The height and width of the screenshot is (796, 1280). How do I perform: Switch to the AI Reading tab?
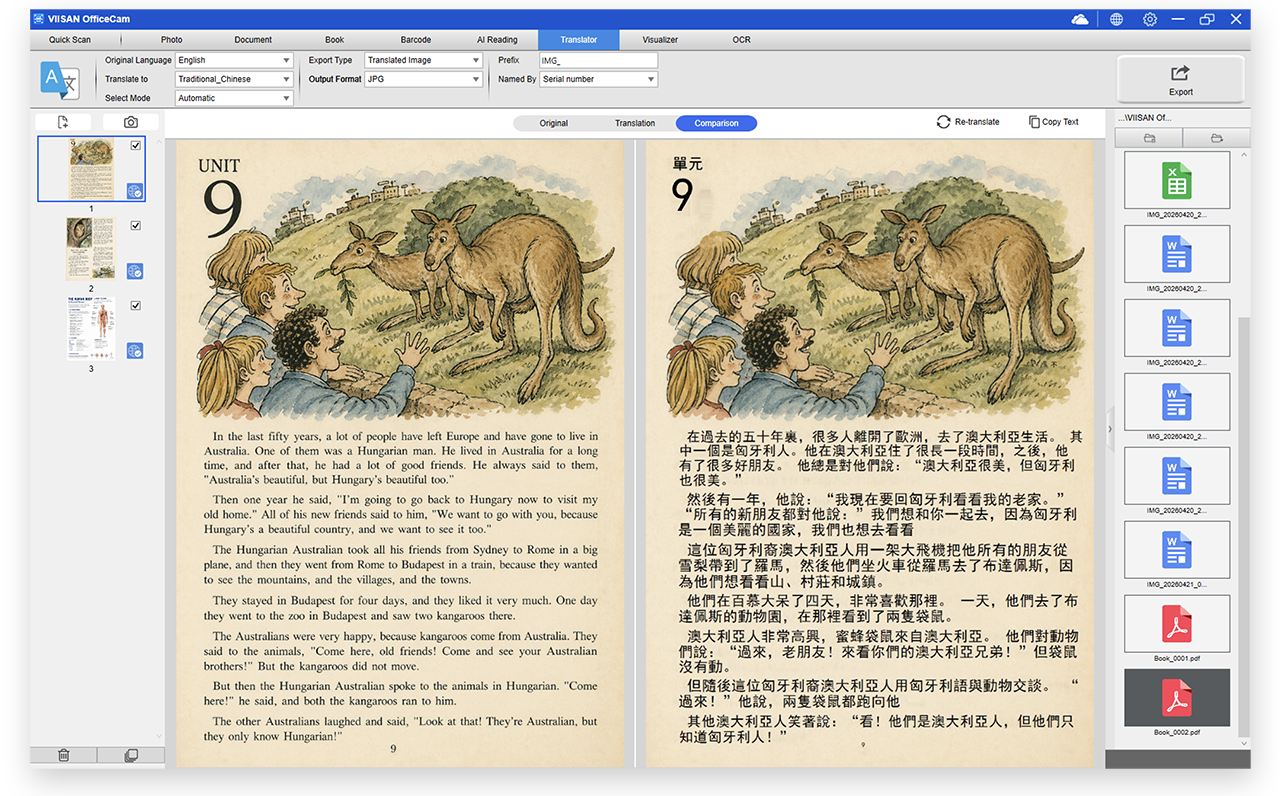(x=497, y=40)
